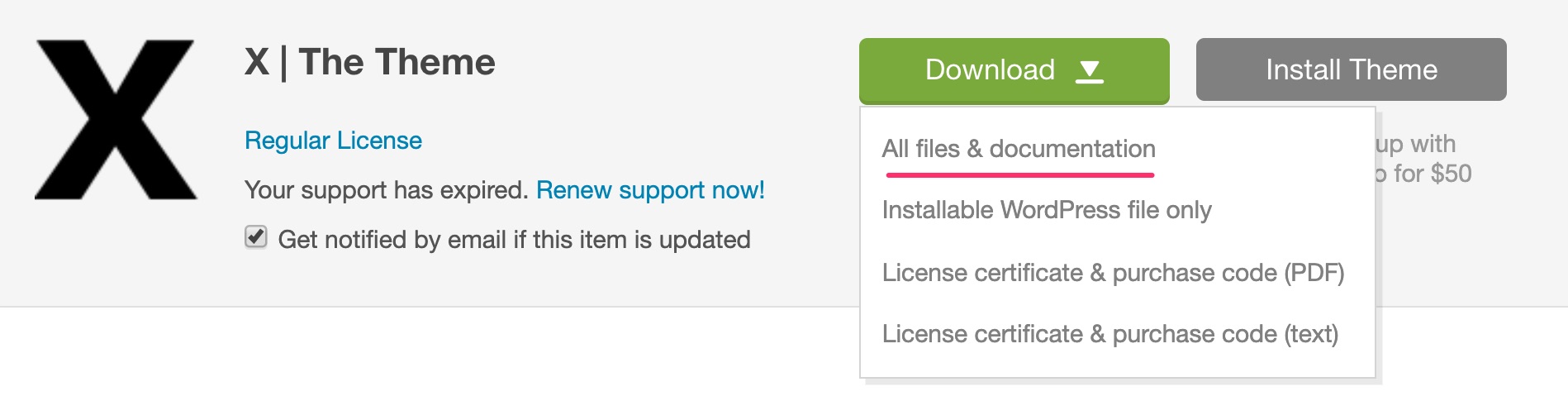This screenshot has height=420, width=1568.
Task: Open the Regular License link
Action: (x=333, y=141)
